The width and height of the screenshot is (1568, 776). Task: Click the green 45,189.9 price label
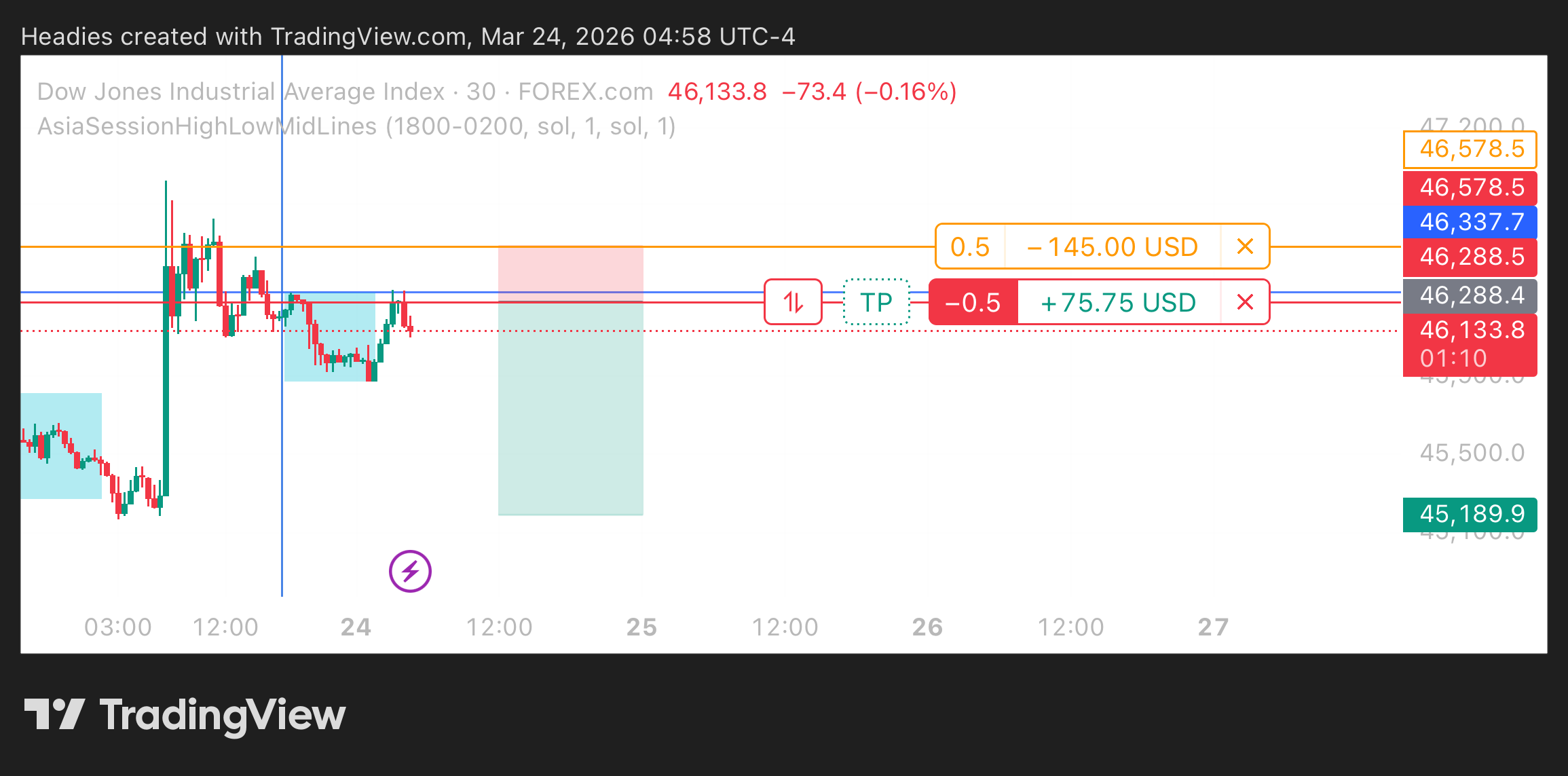click(x=1470, y=514)
